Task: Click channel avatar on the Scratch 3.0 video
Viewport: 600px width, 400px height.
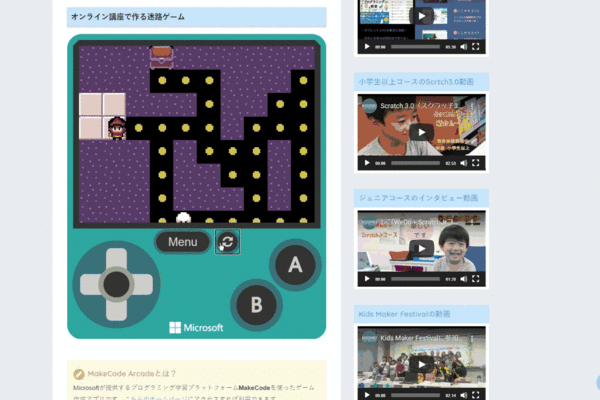Action: pyautogui.click(x=369, y=106)
